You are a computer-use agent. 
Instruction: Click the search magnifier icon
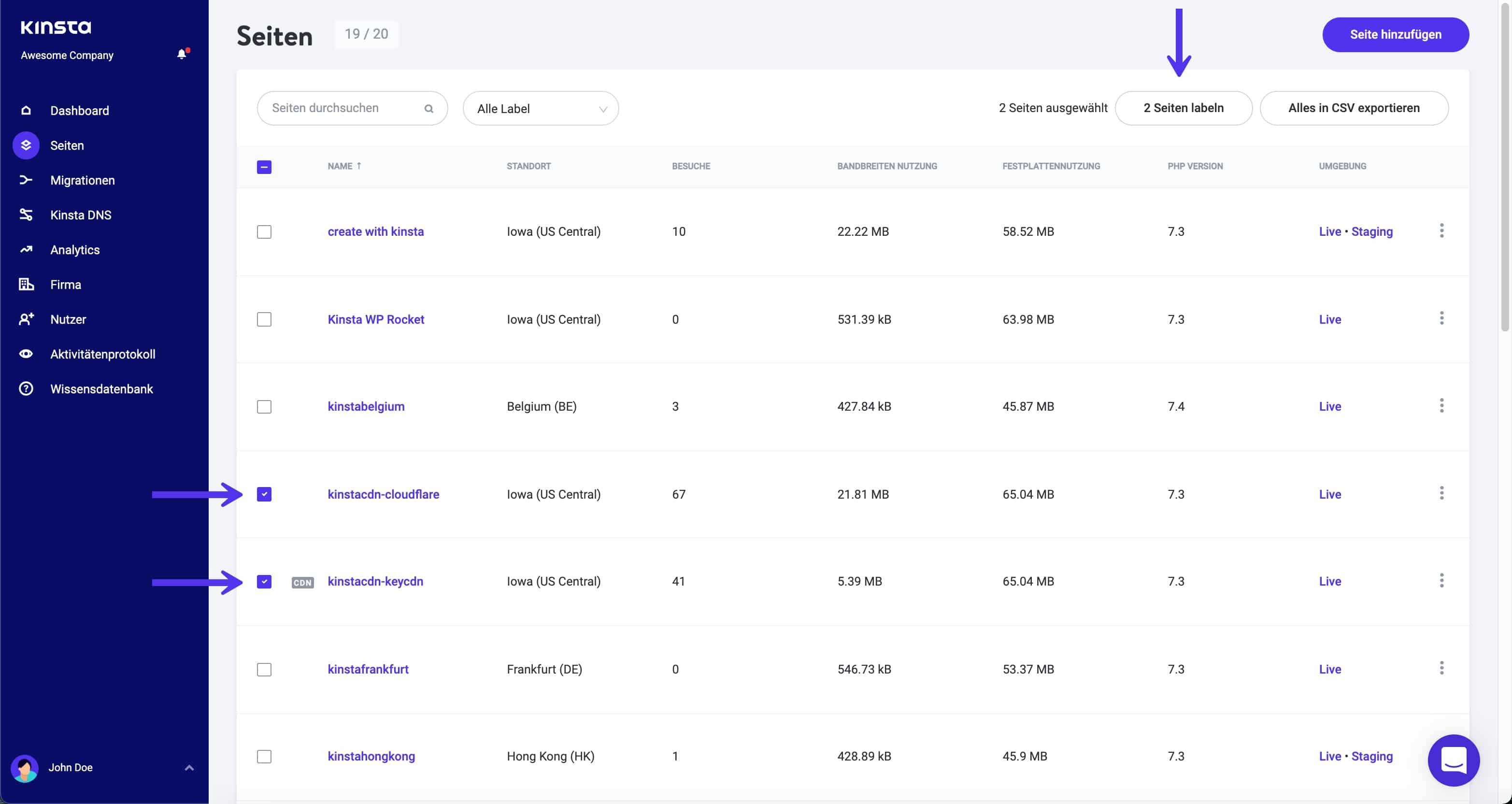(429, 109)
